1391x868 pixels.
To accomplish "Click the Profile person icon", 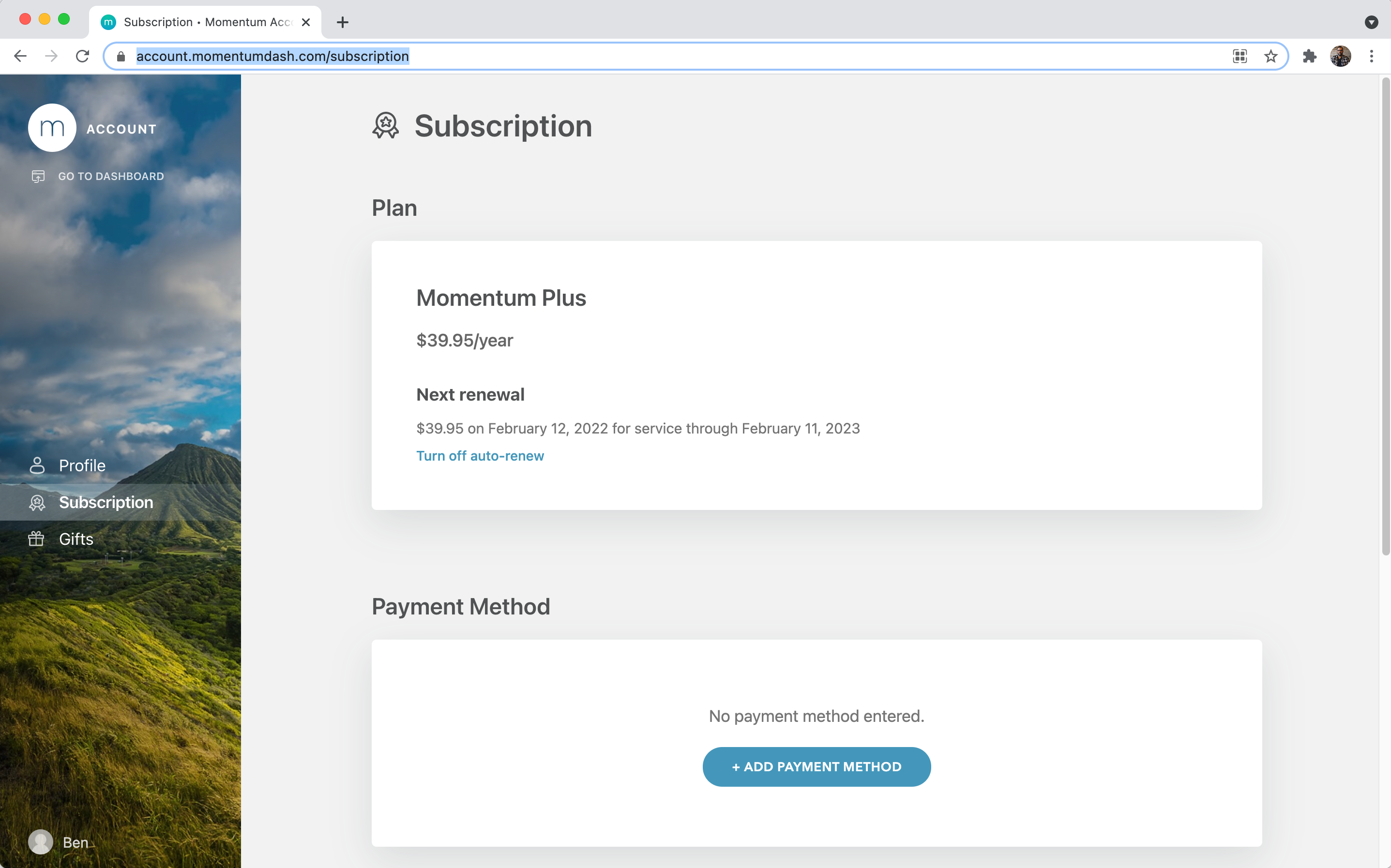I will [x=37, y=465].
